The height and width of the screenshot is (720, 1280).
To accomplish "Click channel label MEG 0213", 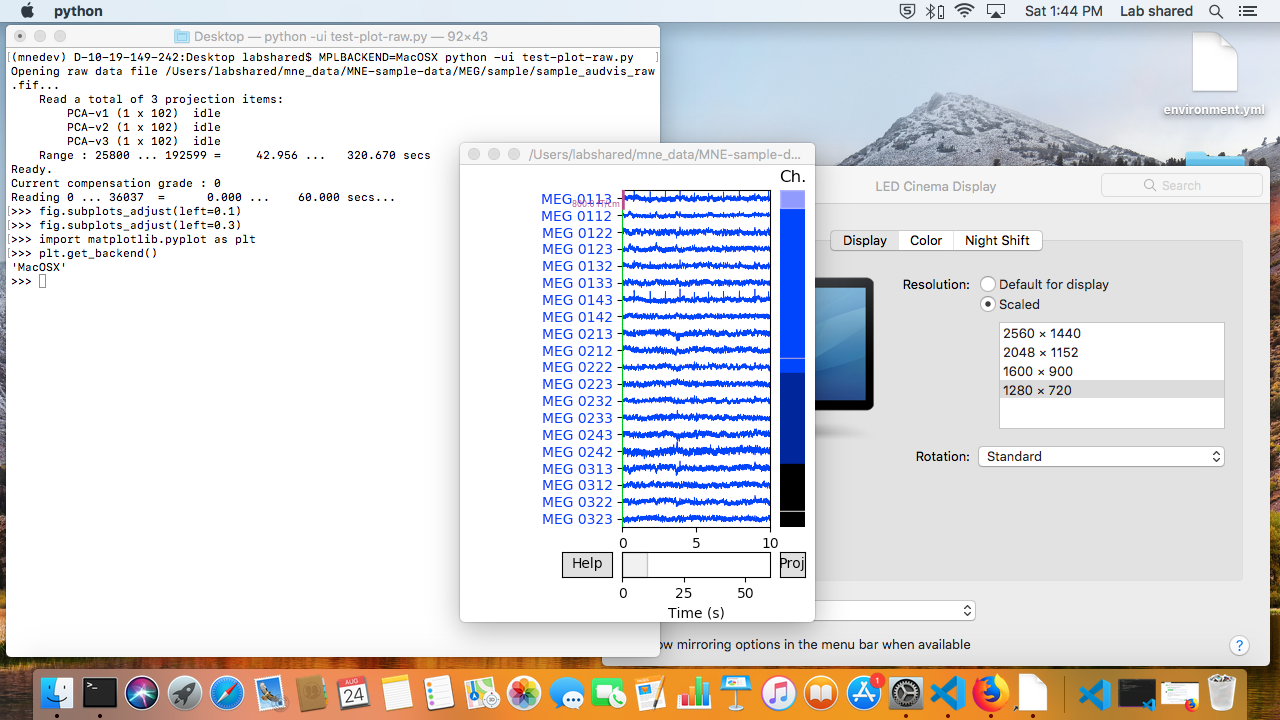I will pyautogui.click(x=576, y=334).
